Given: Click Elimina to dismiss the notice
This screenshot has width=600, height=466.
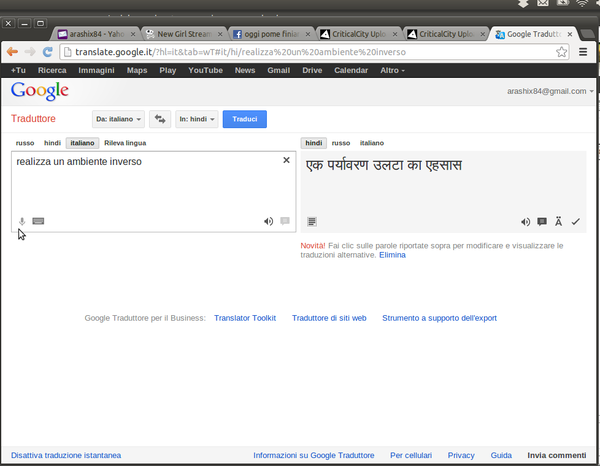Looking at the screenshot, I should tap(392, 255).
